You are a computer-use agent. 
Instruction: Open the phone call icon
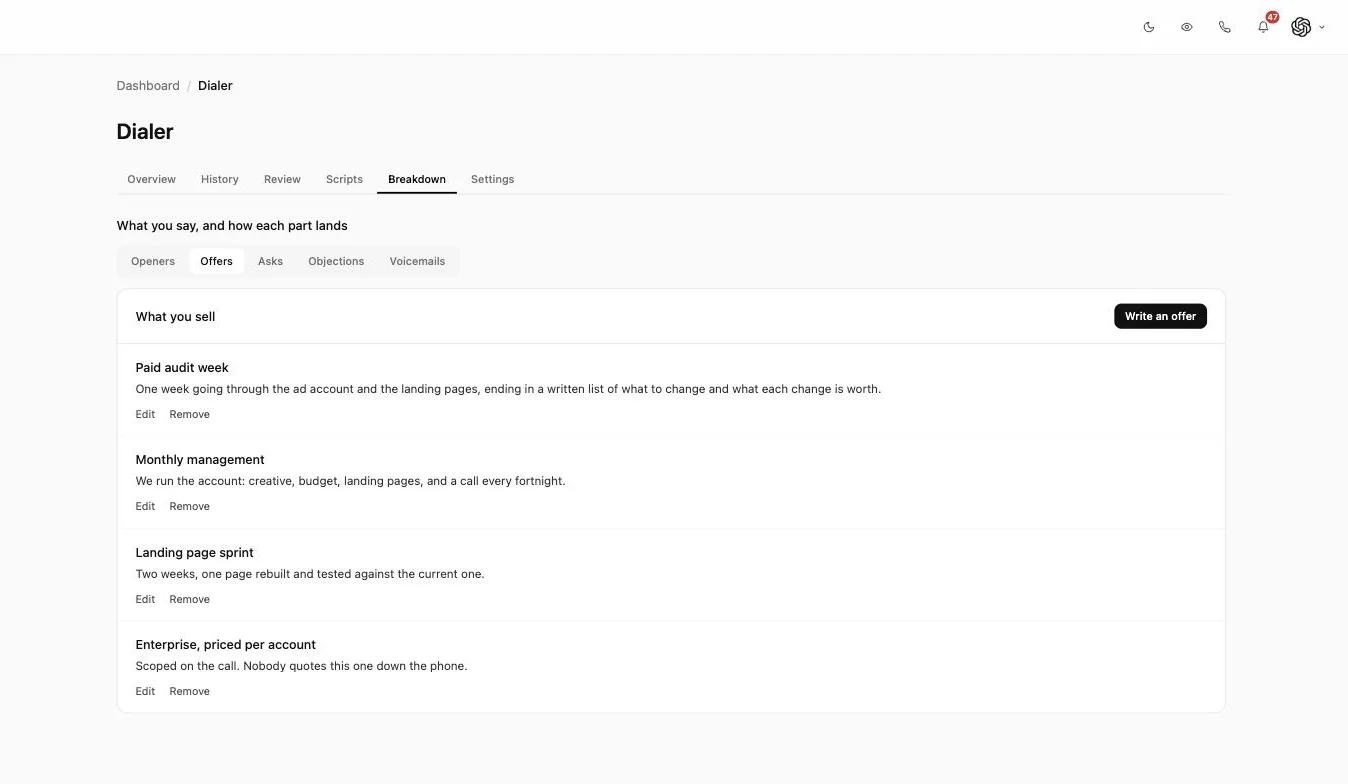point(1225,27)
